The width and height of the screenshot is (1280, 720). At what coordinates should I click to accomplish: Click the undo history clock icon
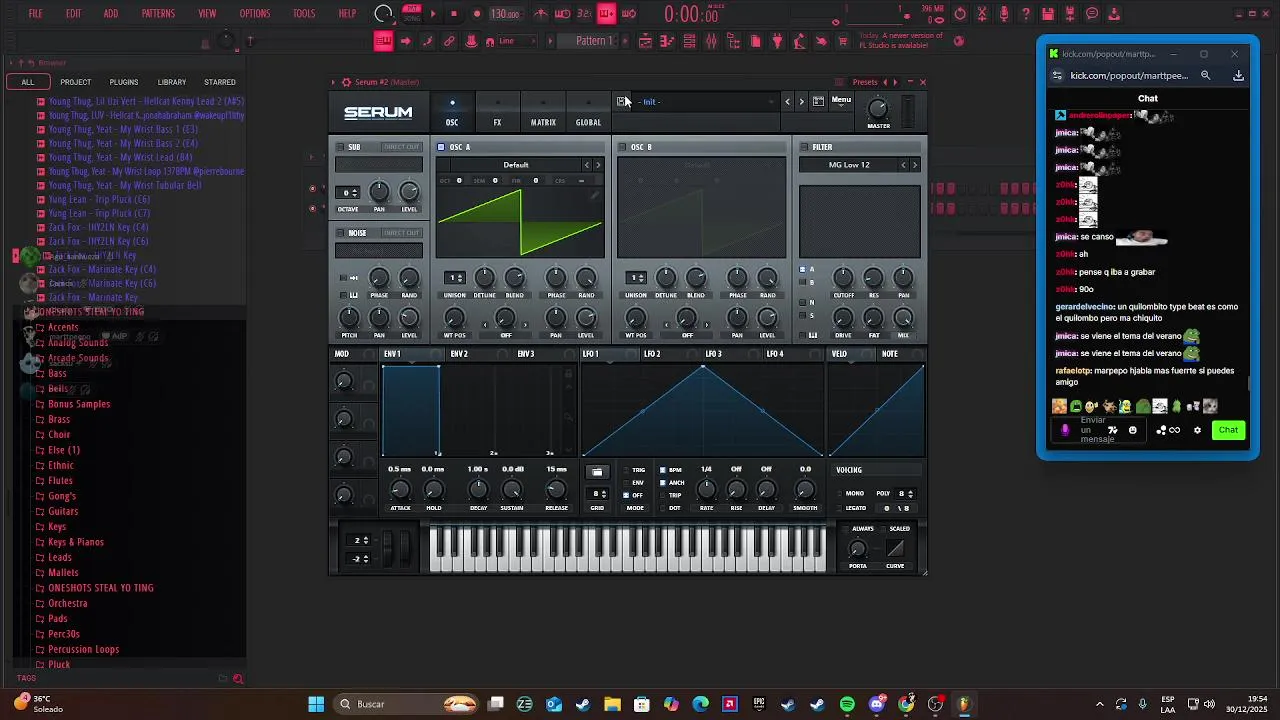960,14
